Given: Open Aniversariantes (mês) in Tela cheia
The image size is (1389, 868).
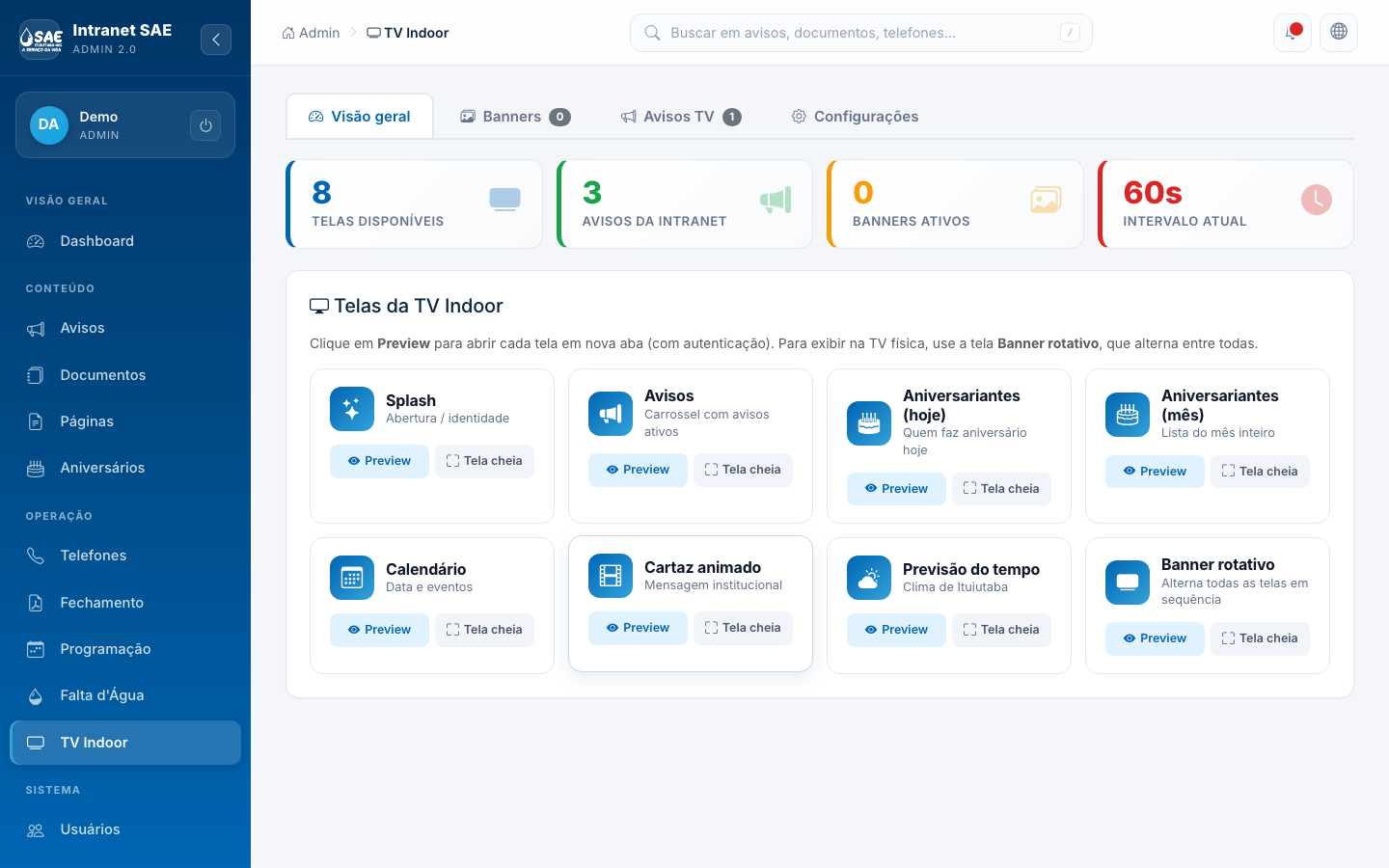Looking at the screenshot, I should click(x=1260, y=472).
